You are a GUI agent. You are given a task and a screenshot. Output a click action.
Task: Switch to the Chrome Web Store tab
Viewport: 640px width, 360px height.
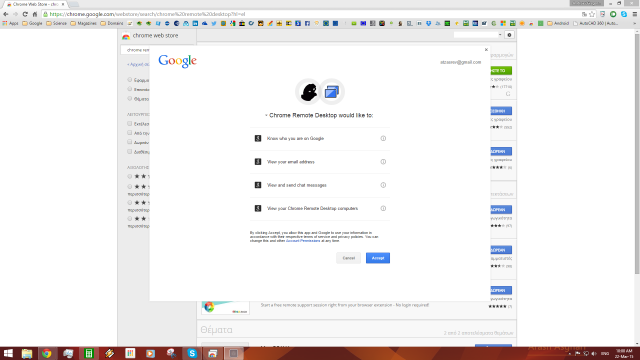(35, 4)
